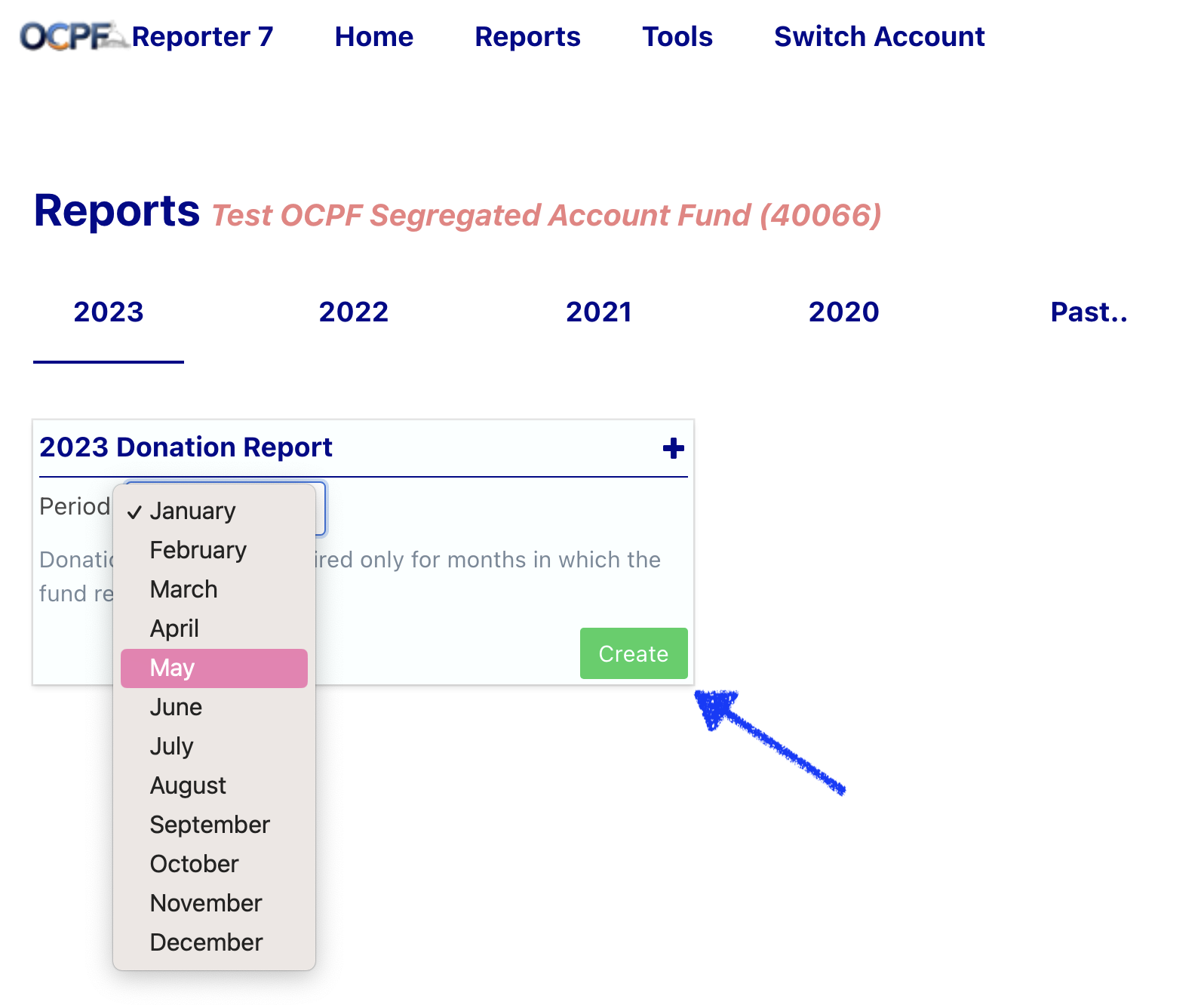Image resolution: width=1204 pixels, height=1008 pixels.
Task: Open the Reports navigation item
Action: click(527, 36)
